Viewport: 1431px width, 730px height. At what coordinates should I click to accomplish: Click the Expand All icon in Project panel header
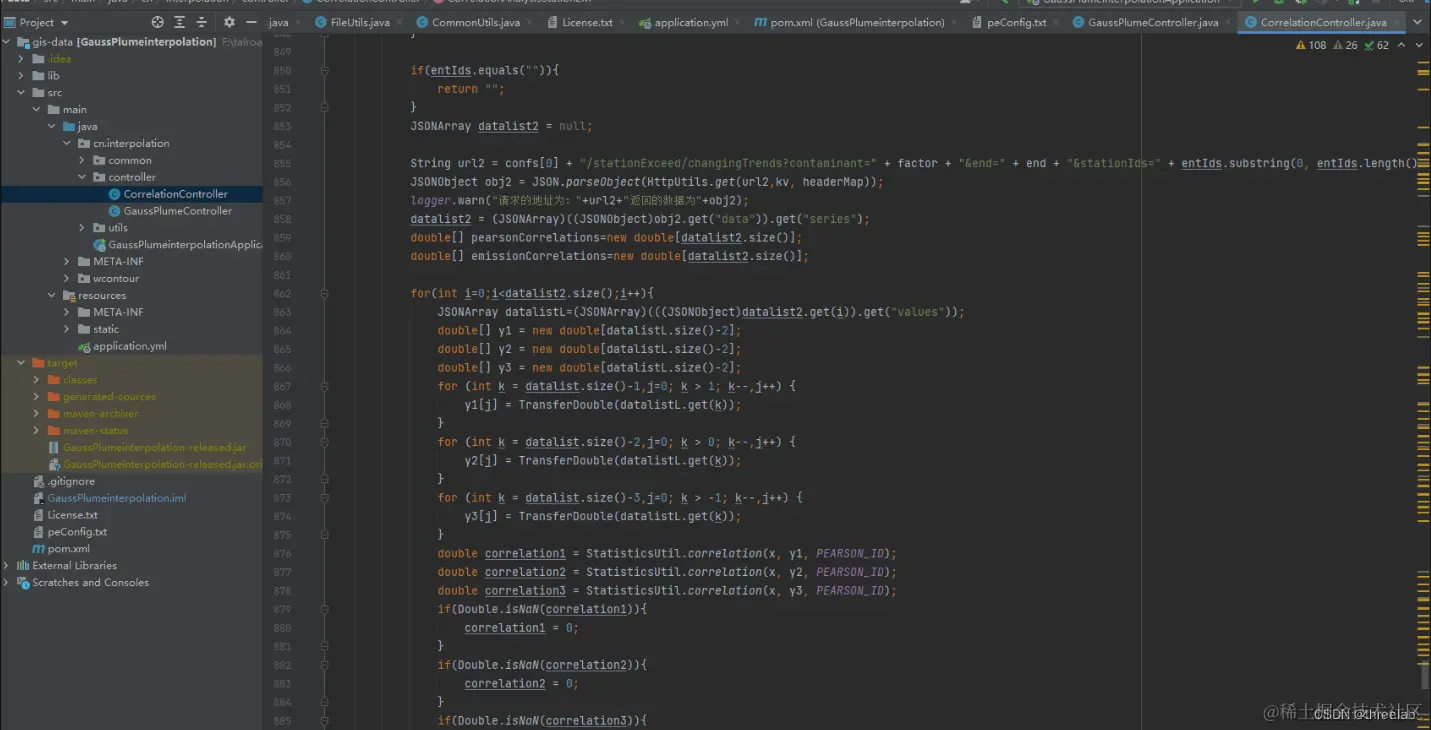pyautogui.click(x=180, y=22)
